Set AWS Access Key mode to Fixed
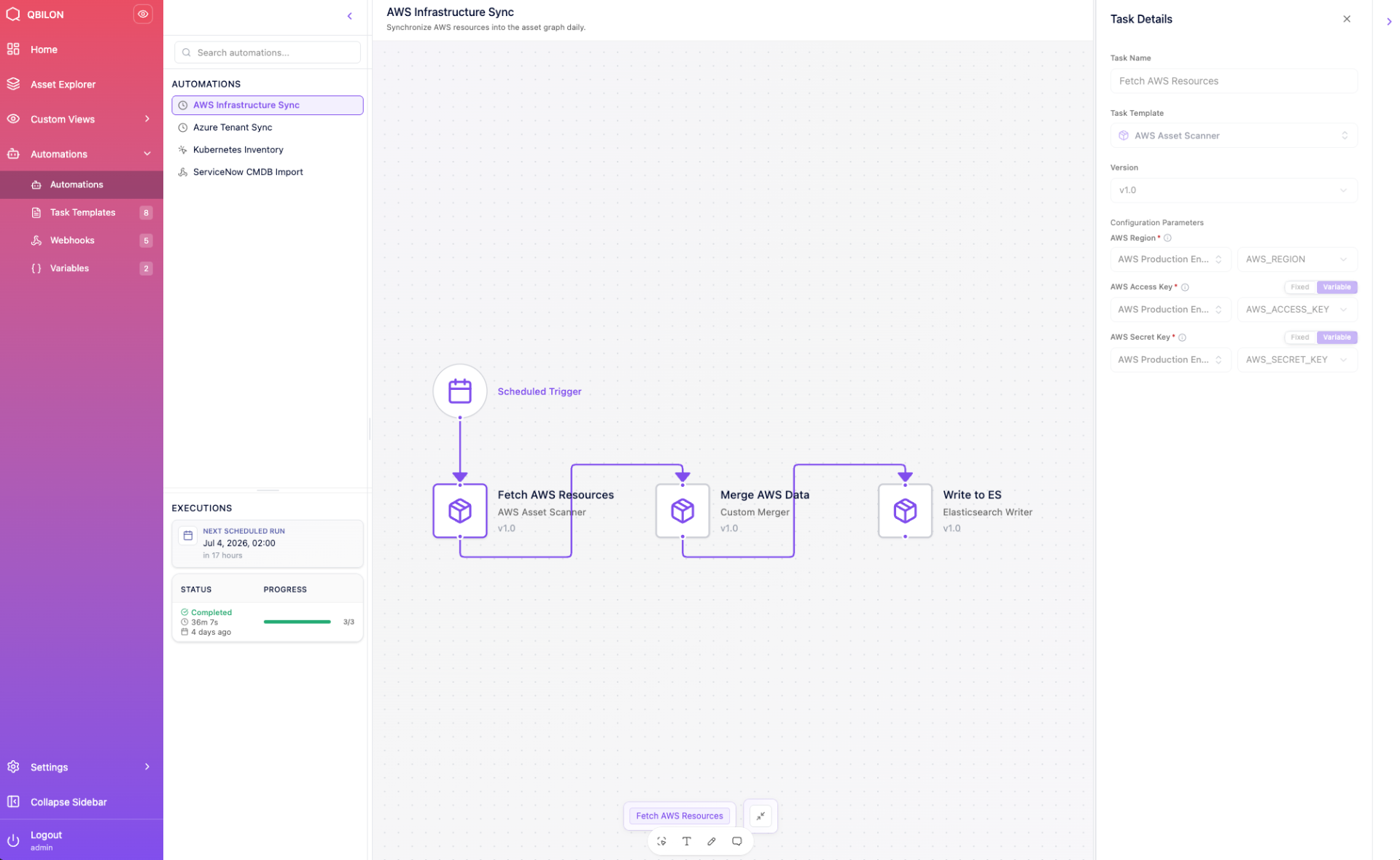 [1300, 287]
